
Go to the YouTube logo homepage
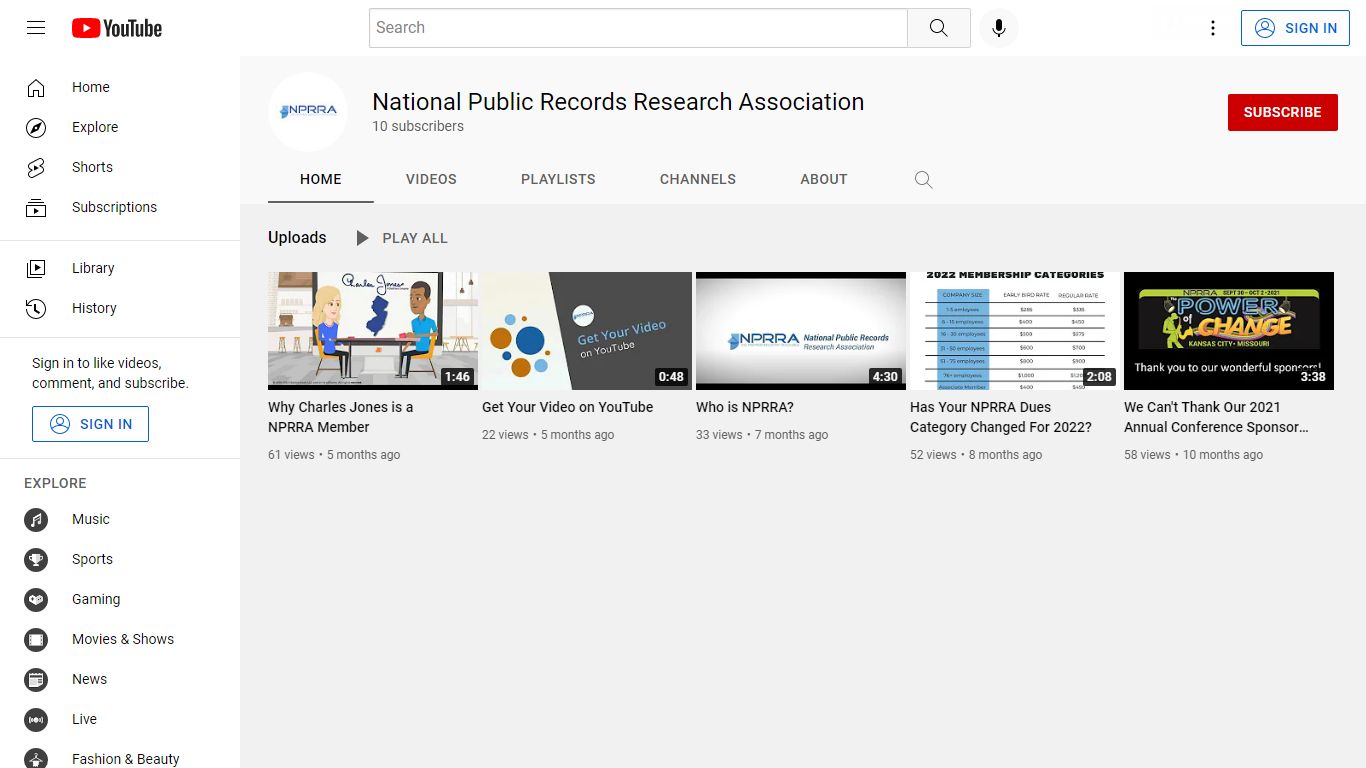click(x=117, y=28)
